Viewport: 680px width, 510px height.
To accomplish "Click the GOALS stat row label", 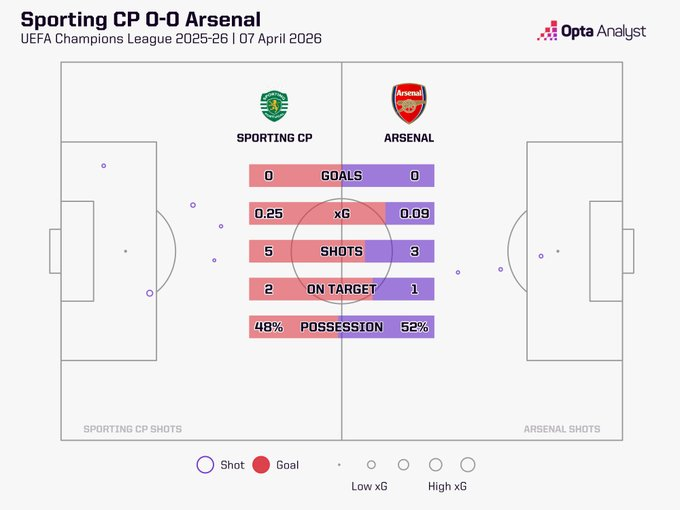I will pos(341,176).
